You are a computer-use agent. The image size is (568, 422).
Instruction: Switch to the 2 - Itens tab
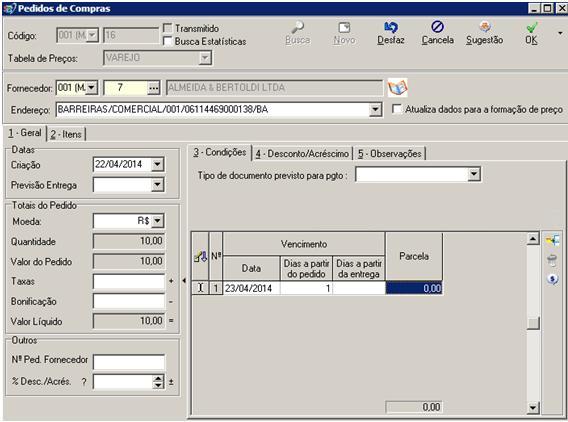(66, 134)
